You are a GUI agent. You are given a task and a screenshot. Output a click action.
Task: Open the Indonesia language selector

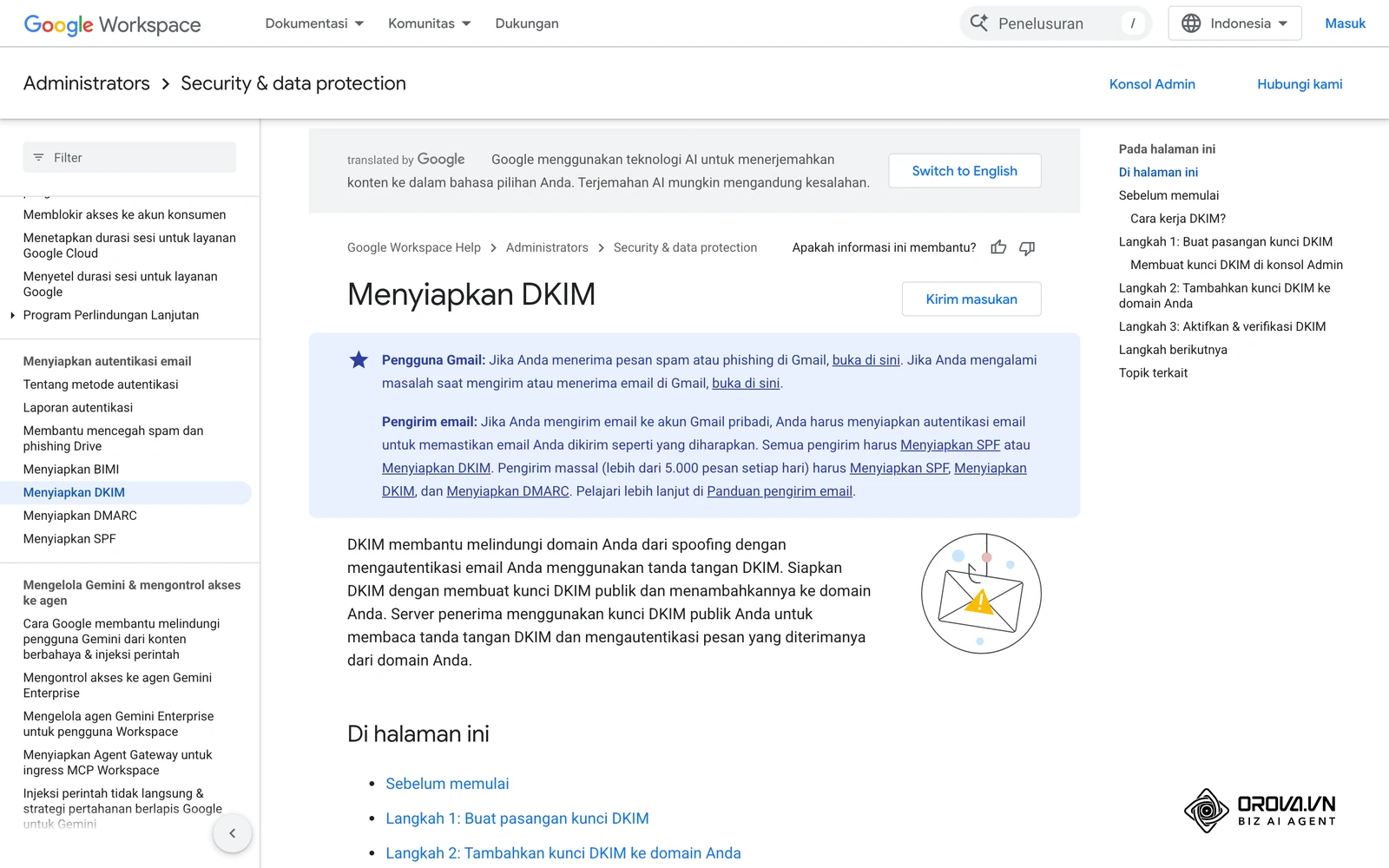1234,23
